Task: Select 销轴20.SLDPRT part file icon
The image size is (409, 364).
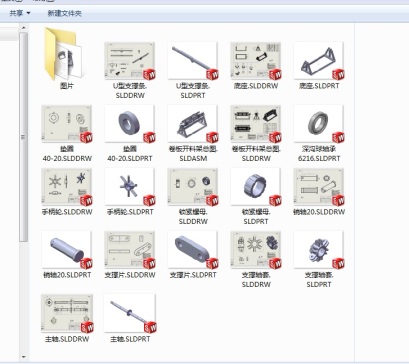Action: pyautogui.click(x=67, y=250)
